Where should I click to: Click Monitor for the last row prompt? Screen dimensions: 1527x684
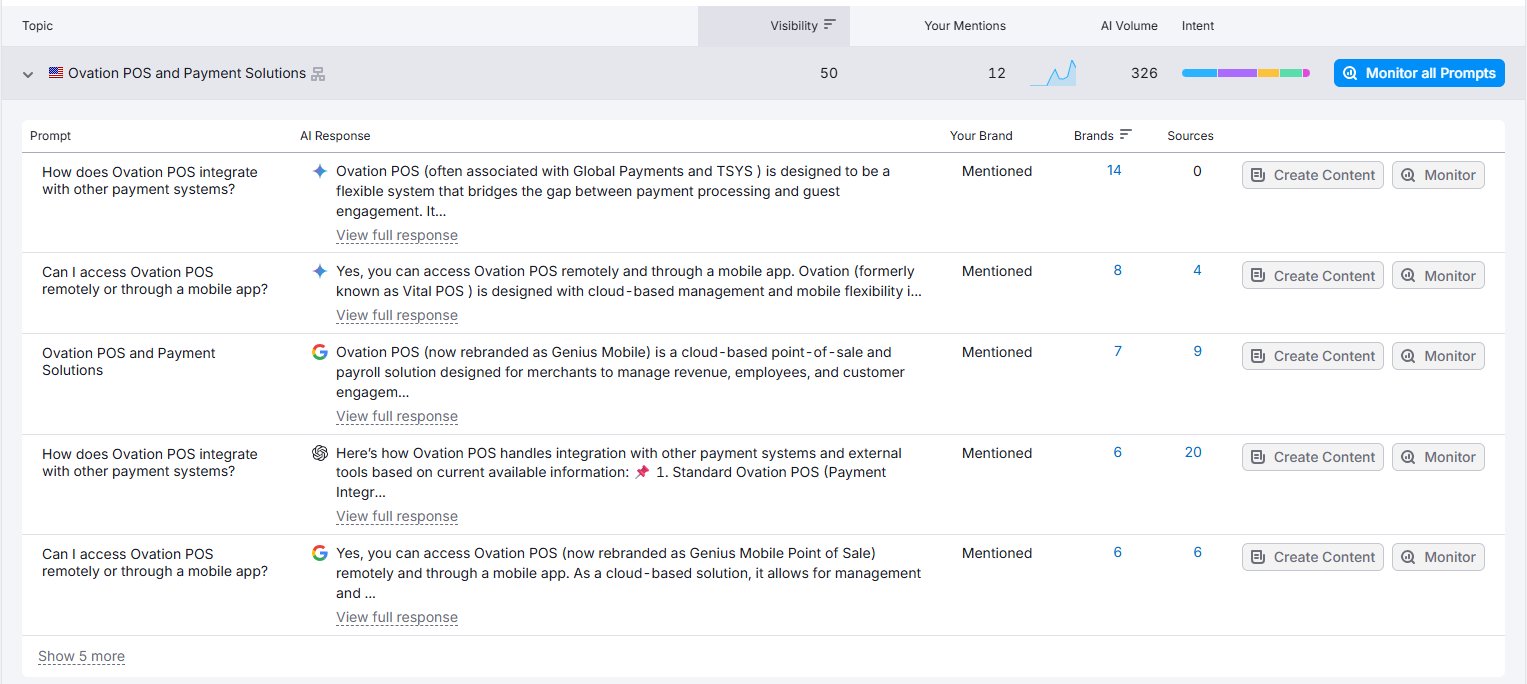tap(1438, 557)
